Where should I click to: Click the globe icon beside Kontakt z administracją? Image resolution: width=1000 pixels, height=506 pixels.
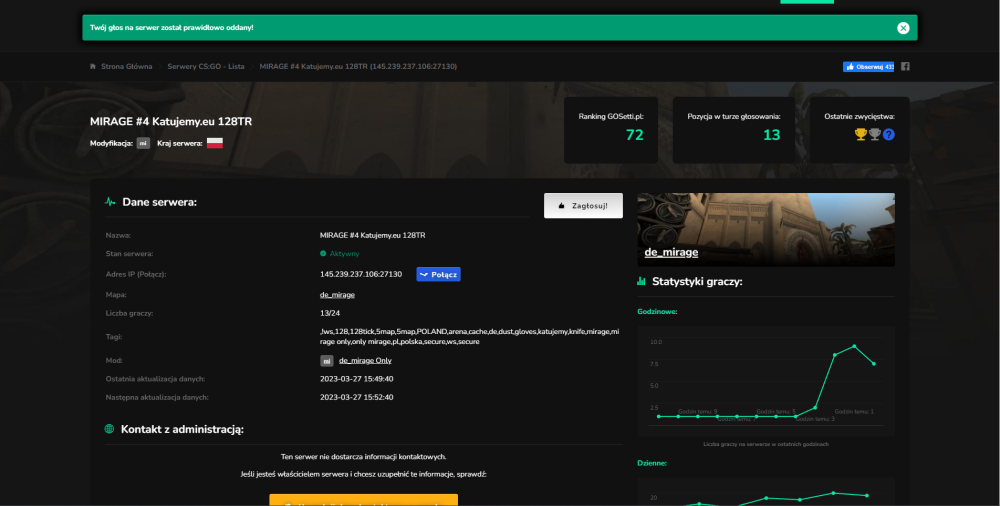(110, 429)
